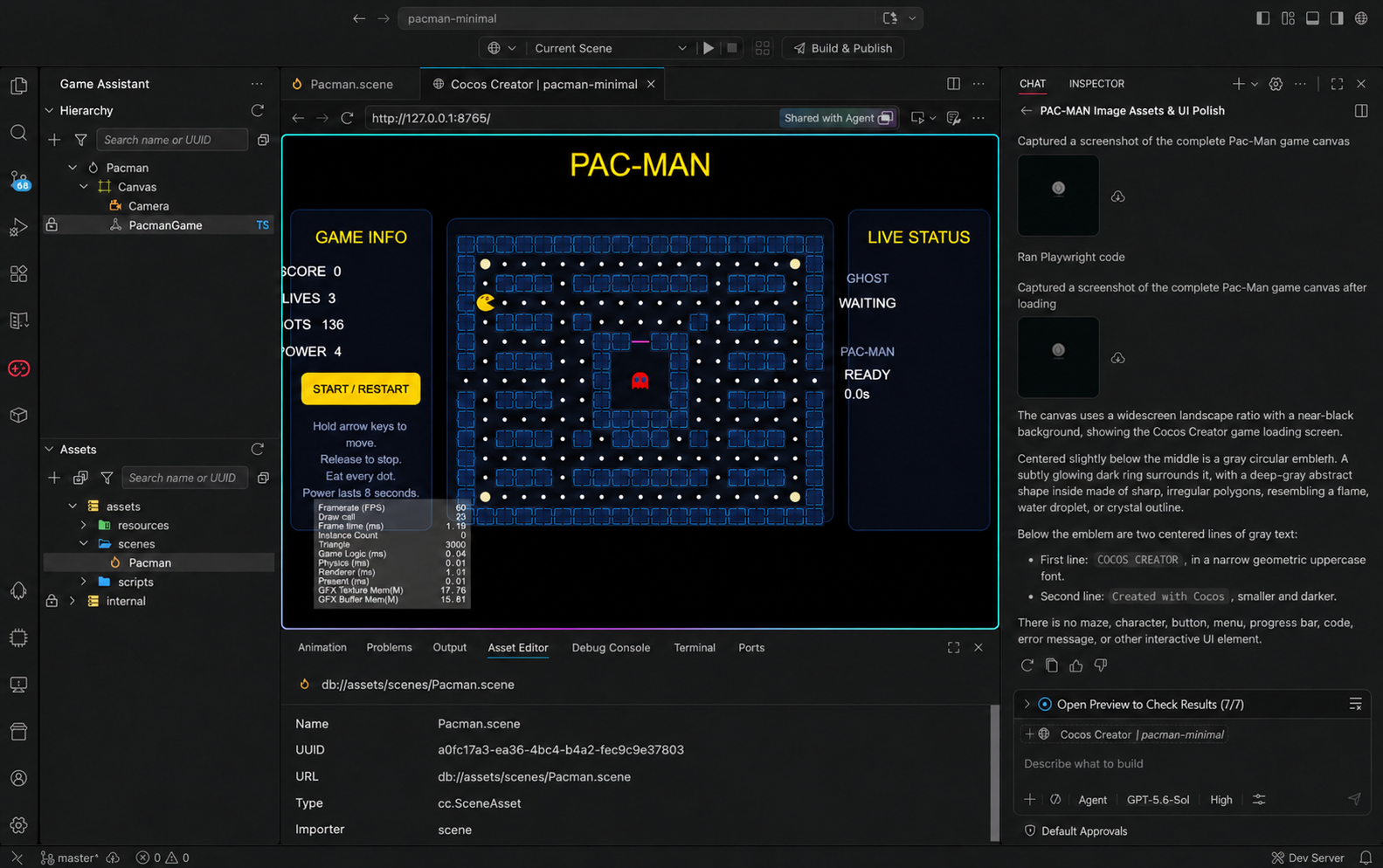Go back from PAC-MAN Image Assets chat
The width and height of the screenshot is (1383, 868).
tap(1026, 111)
